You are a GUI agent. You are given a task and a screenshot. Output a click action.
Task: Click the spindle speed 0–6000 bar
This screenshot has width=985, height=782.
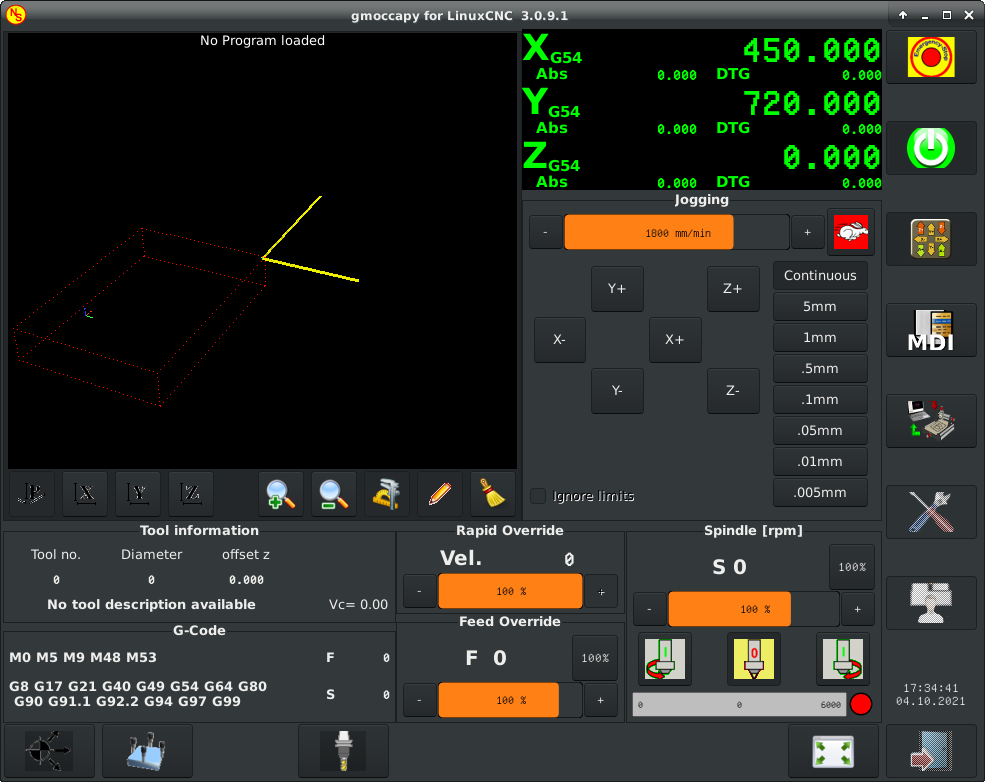coord(740,704)
